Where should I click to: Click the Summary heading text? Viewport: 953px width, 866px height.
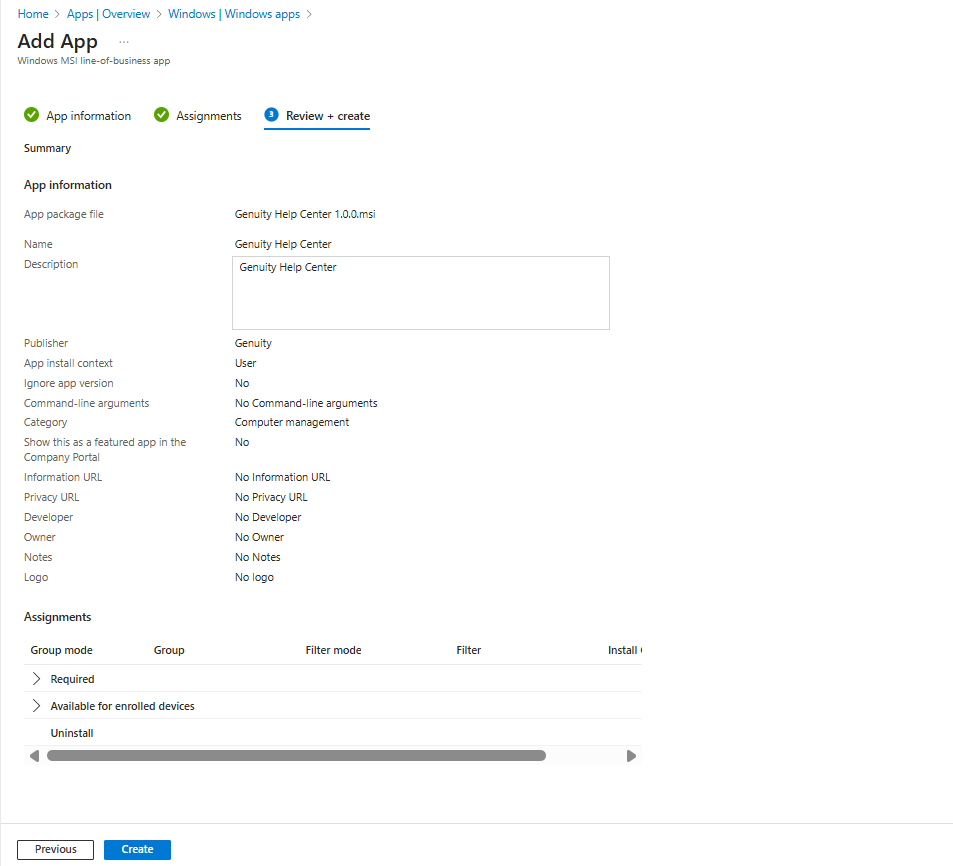pos(47,148)
